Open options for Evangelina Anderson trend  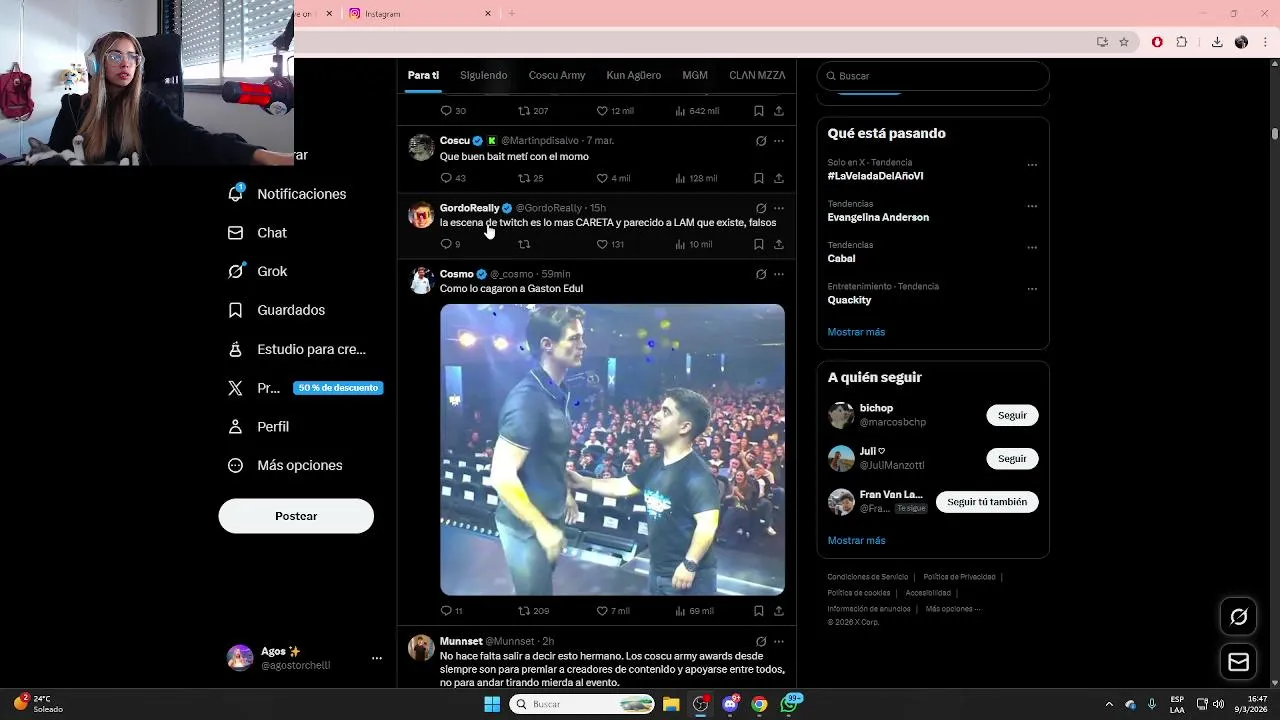pos(1032,206)
